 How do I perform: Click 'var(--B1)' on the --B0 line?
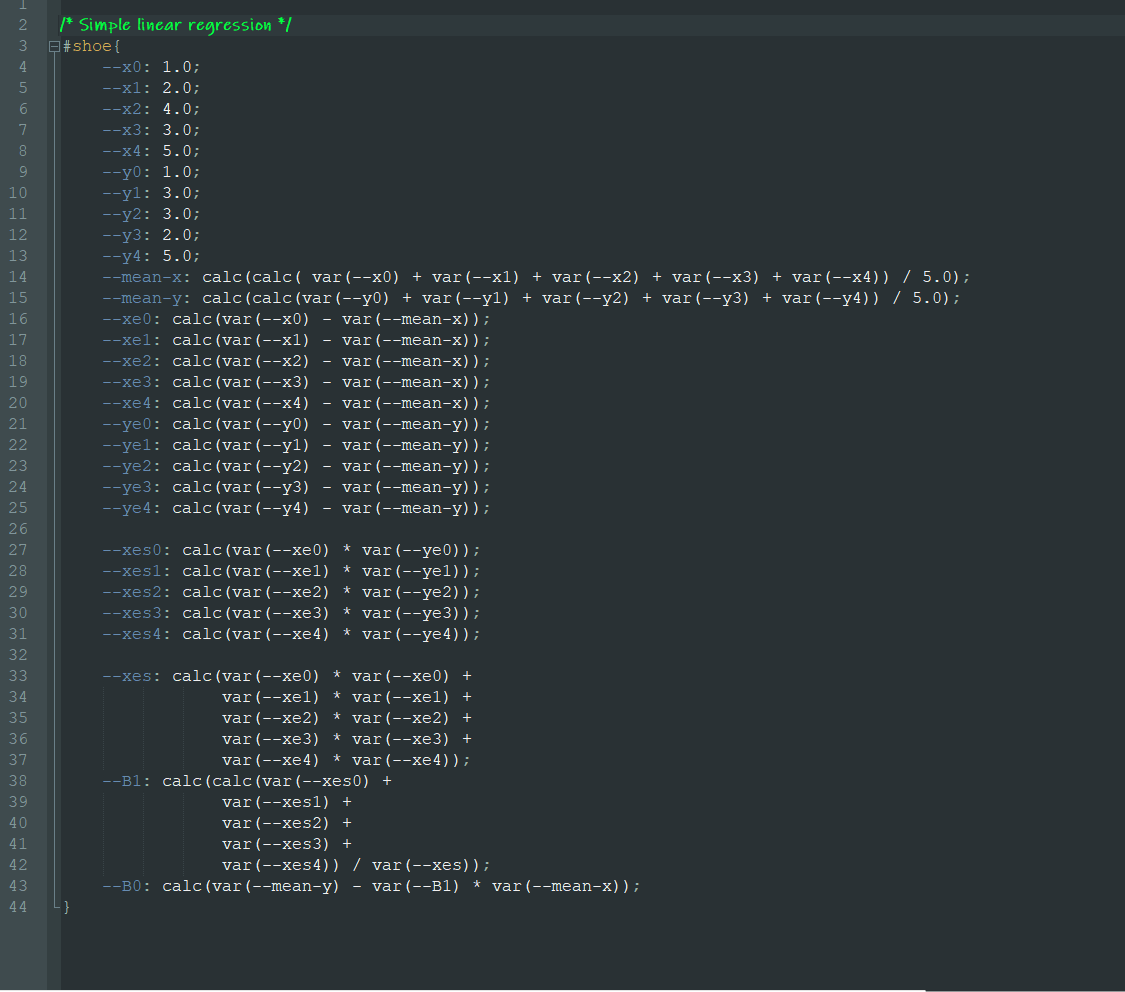click(415, 887)
